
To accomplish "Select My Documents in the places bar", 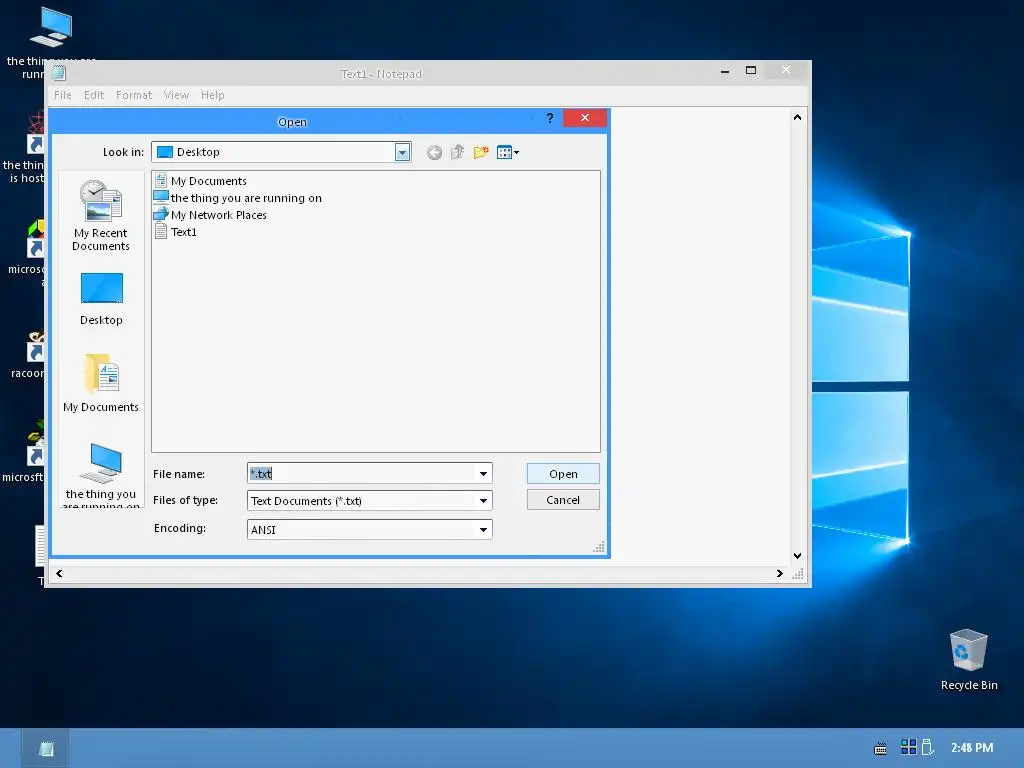I will (101, 383).
